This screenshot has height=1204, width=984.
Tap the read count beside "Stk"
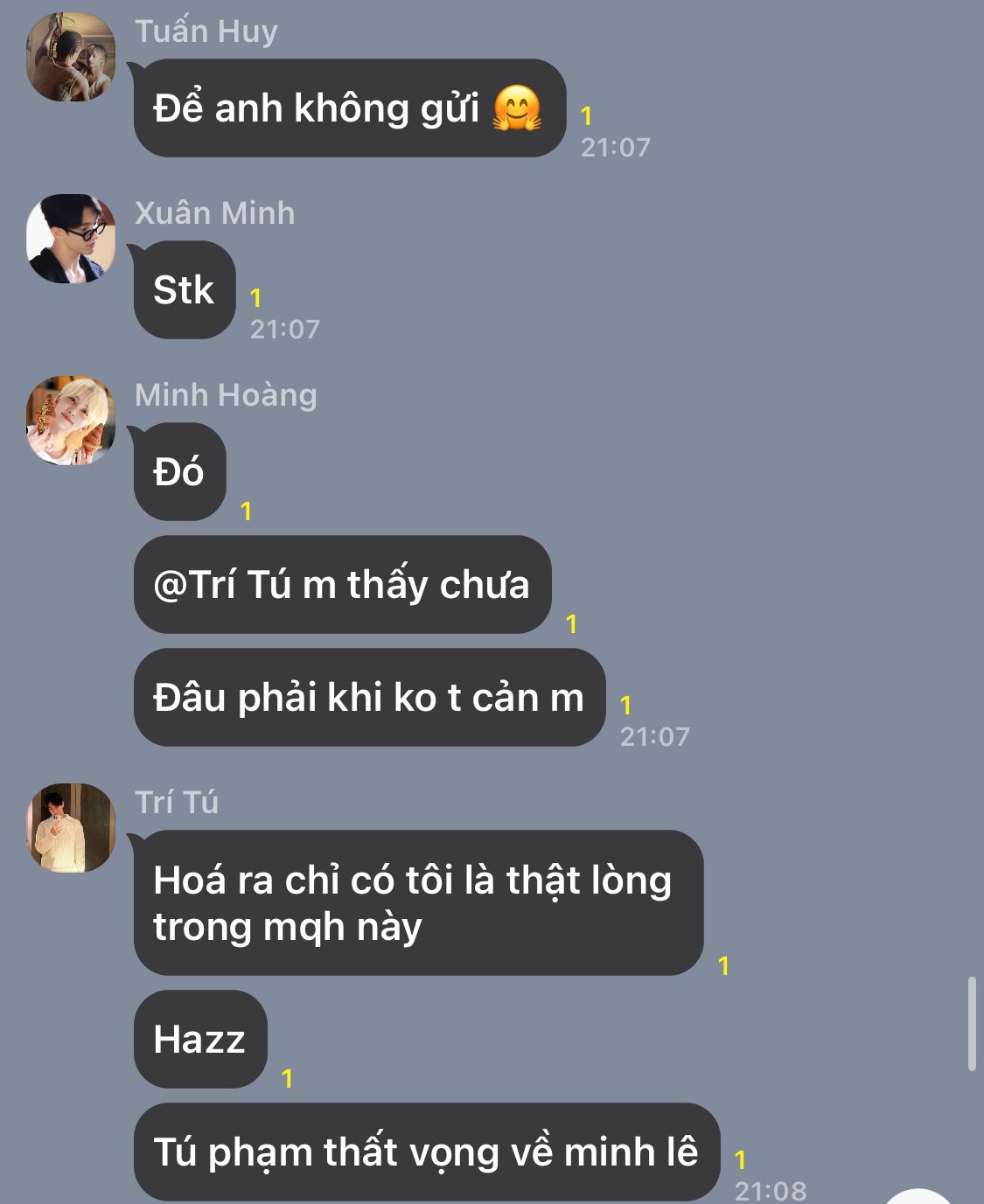point(255,298)
